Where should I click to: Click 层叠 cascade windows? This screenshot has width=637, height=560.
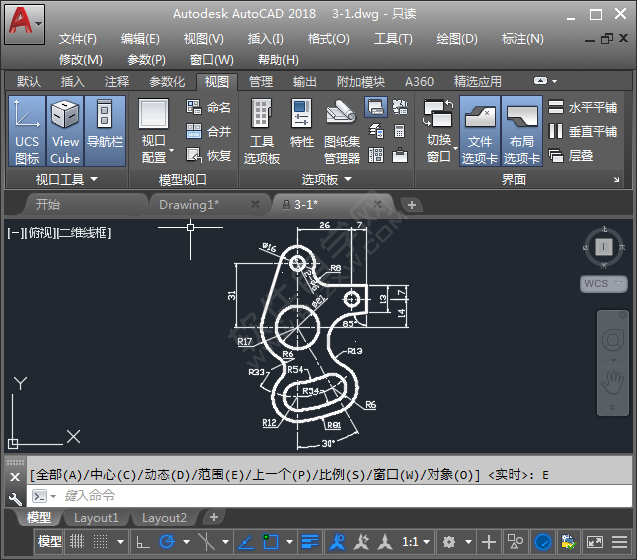click(x=571, y=155)
